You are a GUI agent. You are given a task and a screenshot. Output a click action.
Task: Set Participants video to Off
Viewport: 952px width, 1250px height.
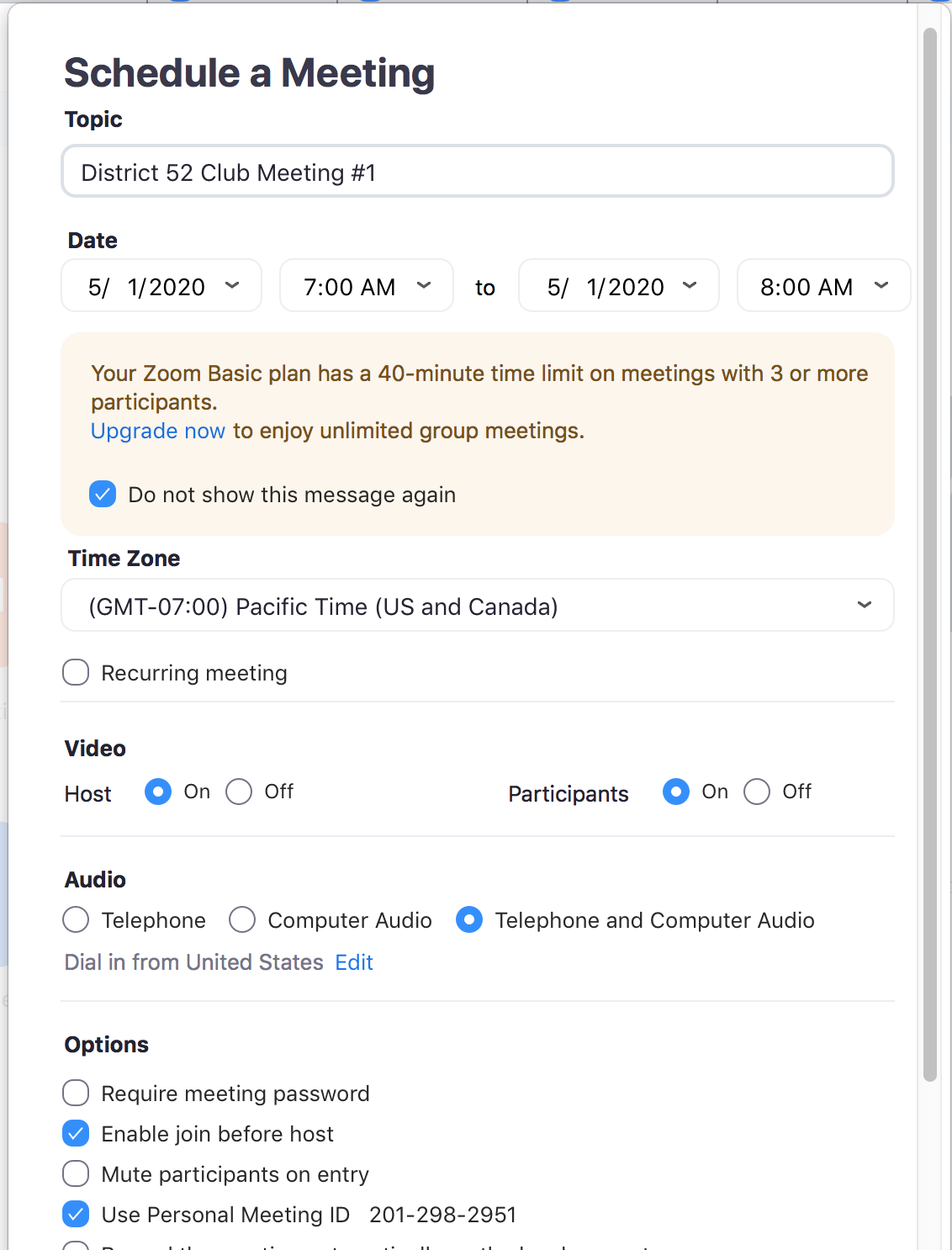pos(757,792)
